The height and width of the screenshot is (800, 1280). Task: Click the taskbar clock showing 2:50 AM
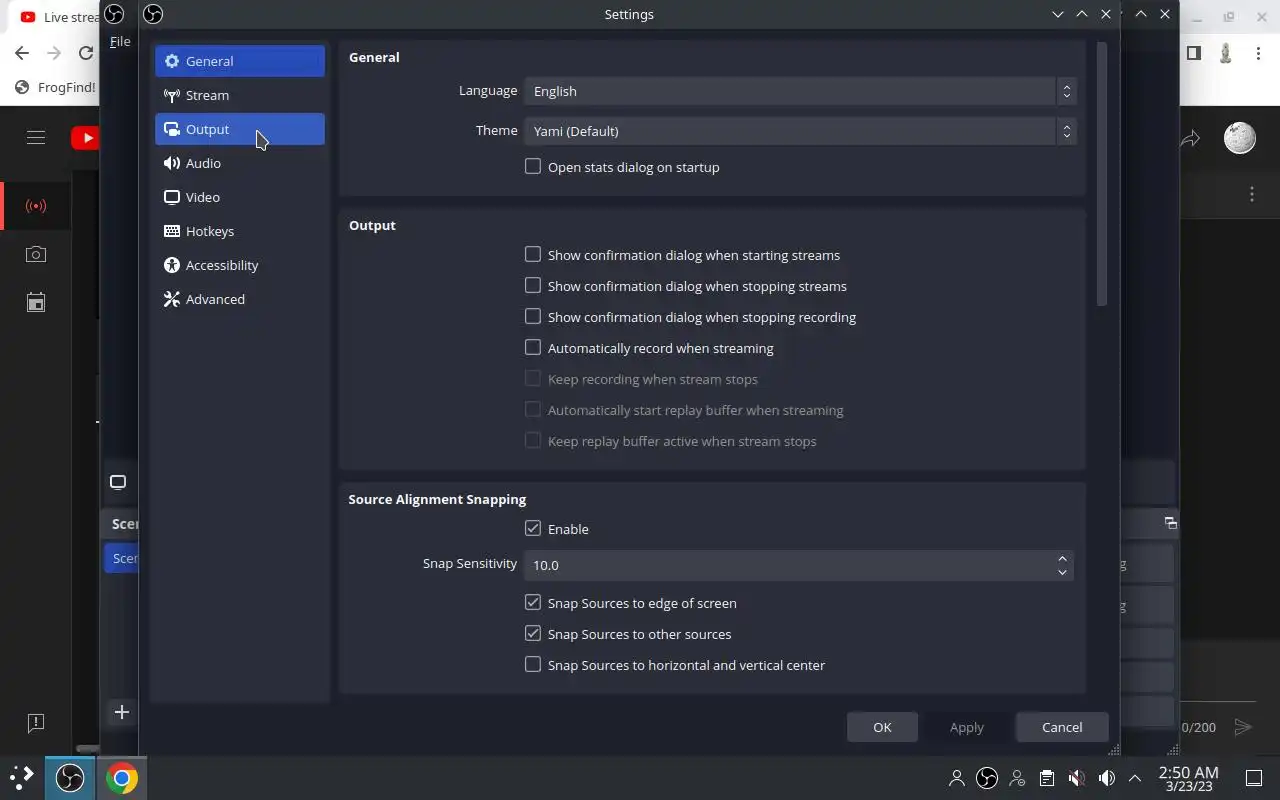tap(1188, 778)
